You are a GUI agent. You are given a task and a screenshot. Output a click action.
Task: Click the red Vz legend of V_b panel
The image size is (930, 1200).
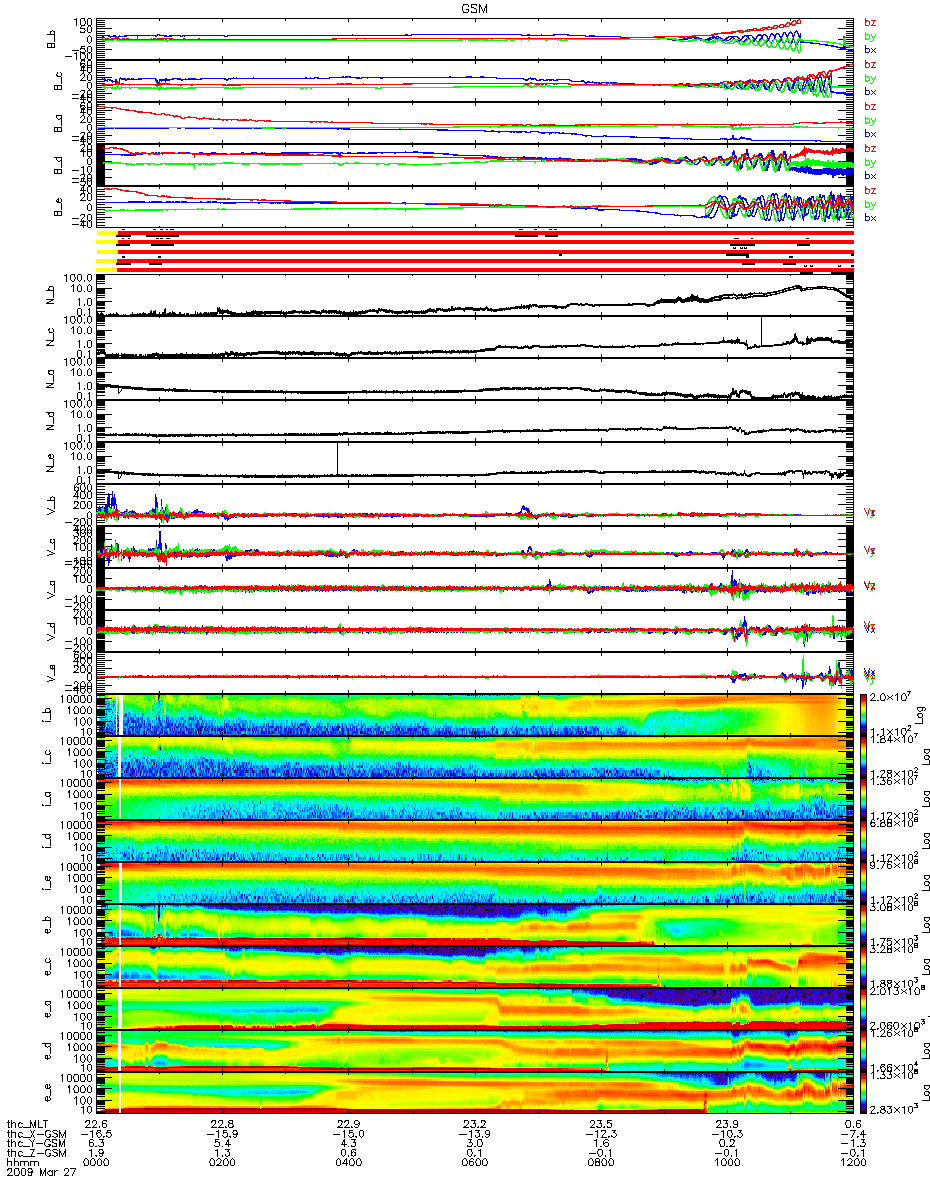[x=870, y=511]
